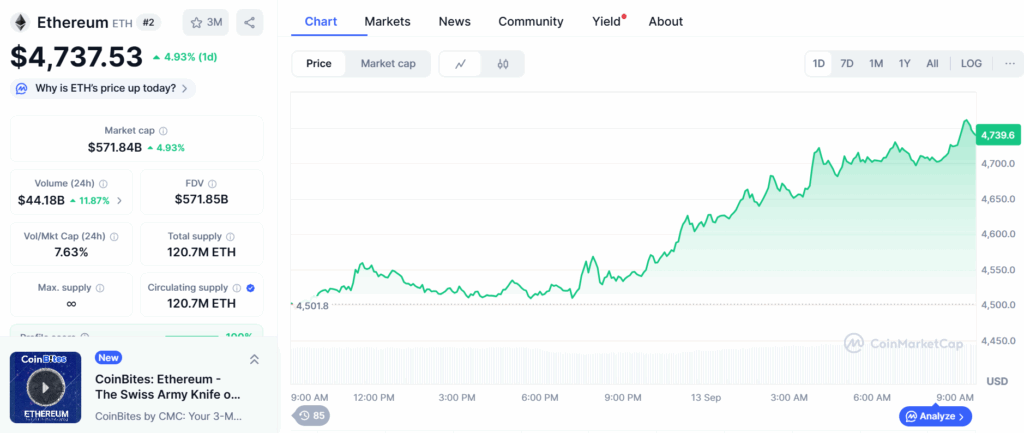Select the All time range

tap(932, 63)
